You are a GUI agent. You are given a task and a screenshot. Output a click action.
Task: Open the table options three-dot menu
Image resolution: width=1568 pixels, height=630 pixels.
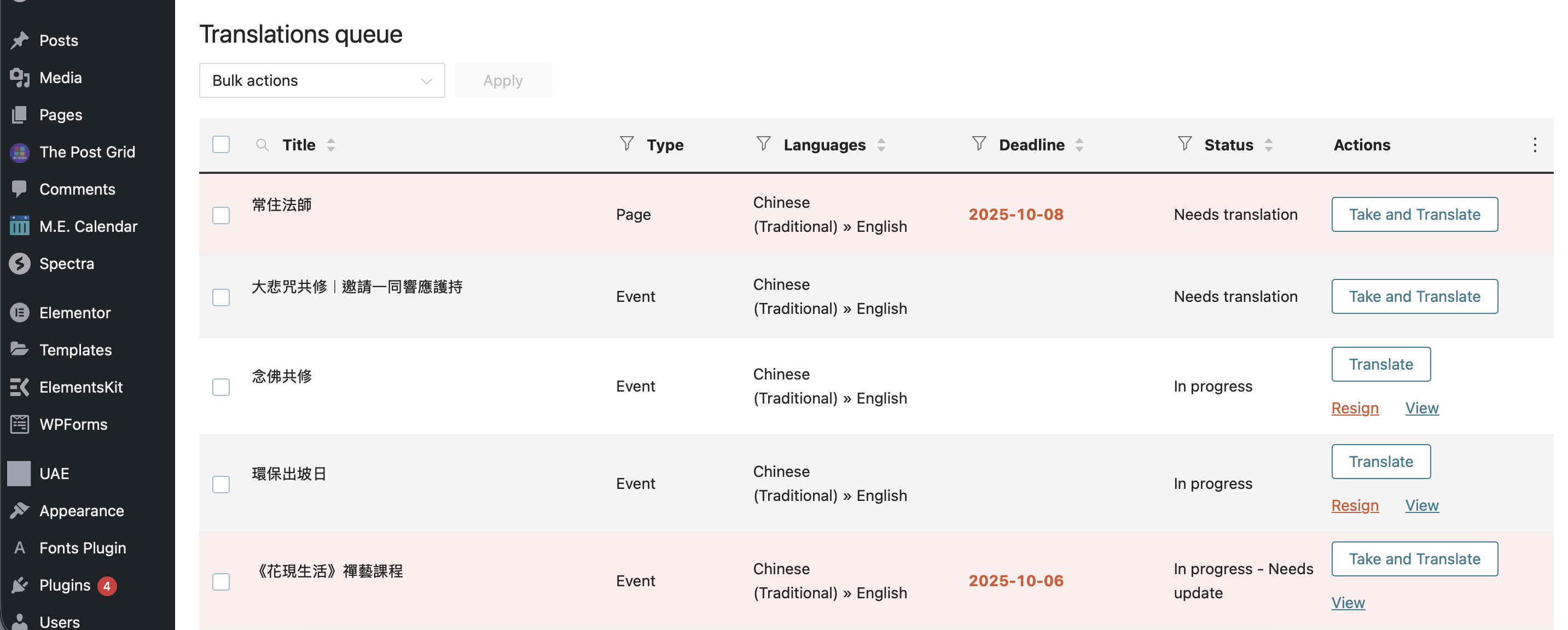click(x=1535, y=145)
